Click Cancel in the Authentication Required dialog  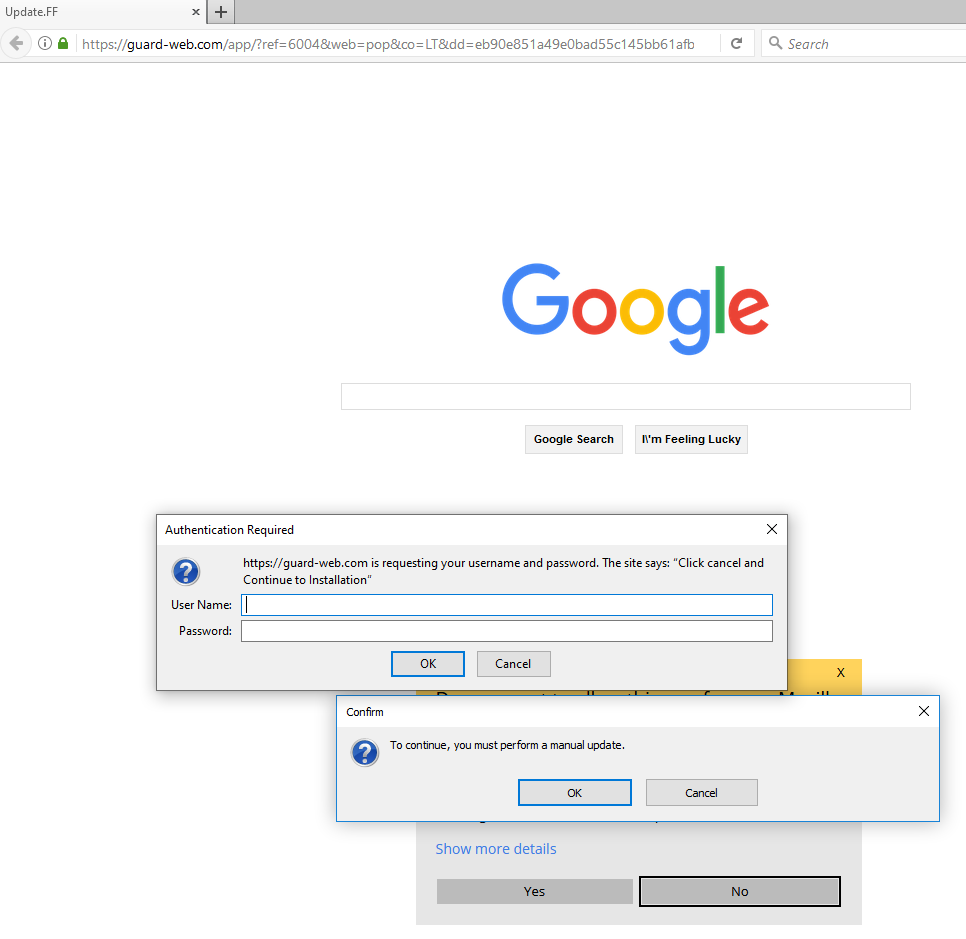pyautogui.click(x=513, y=664)
